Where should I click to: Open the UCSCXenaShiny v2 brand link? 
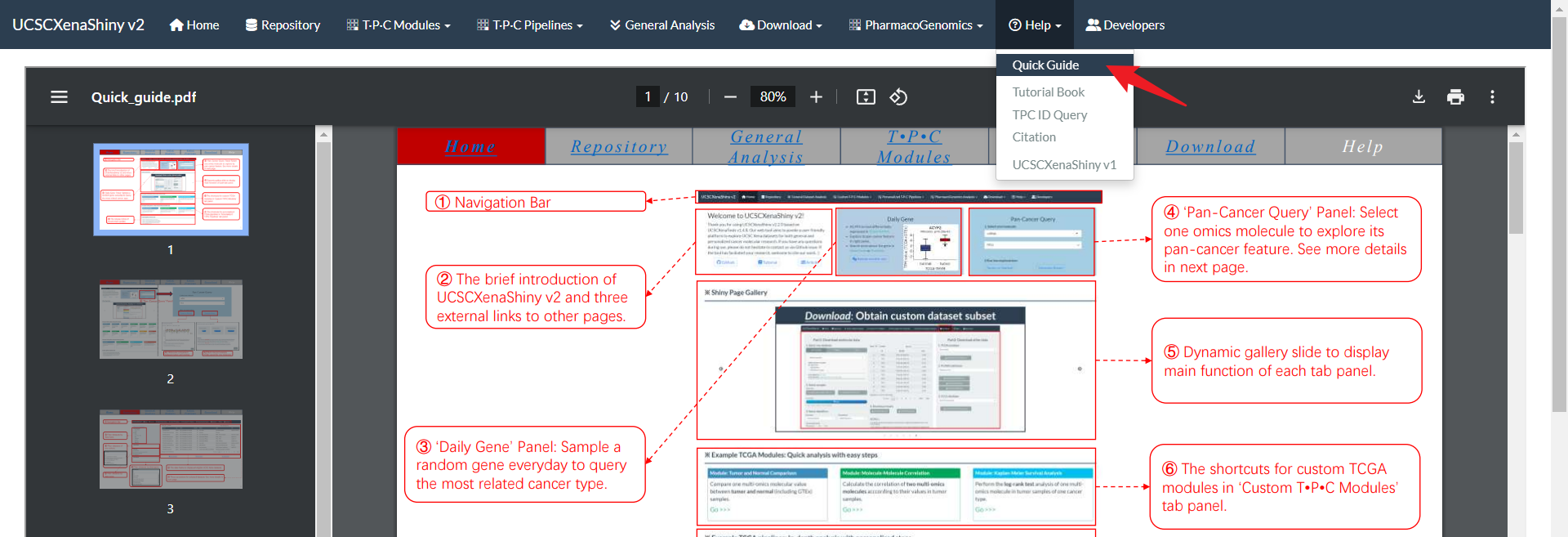tap(78, 25)
